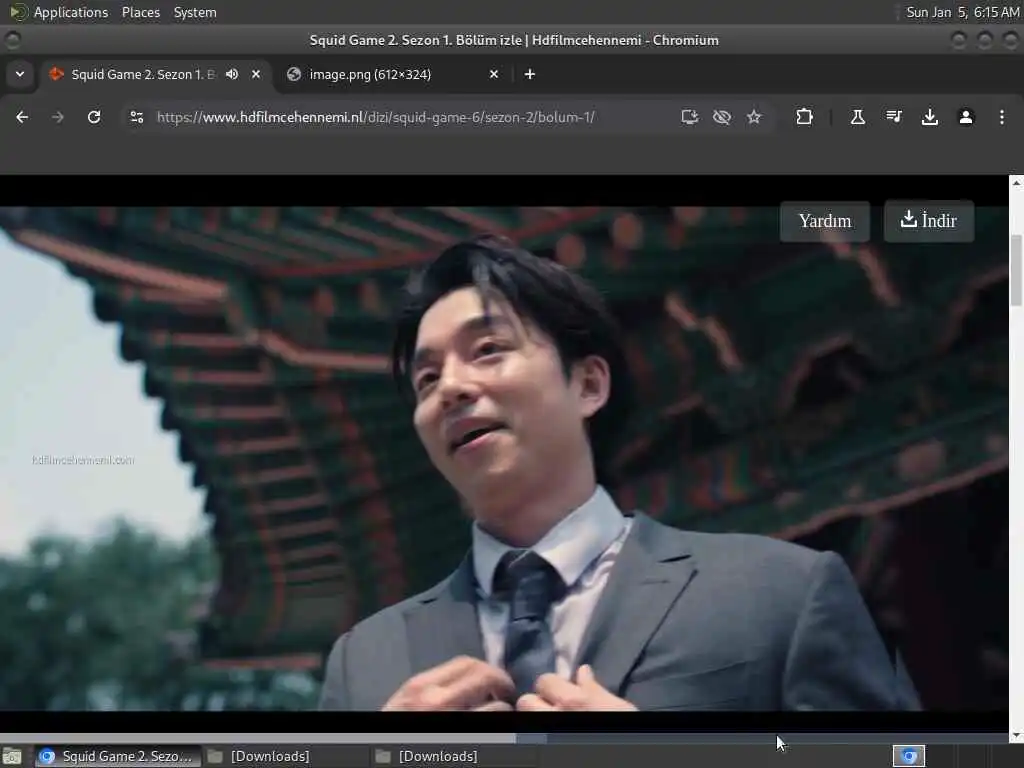Close the Squid Game tab
1024x768 pixels.
256,74
